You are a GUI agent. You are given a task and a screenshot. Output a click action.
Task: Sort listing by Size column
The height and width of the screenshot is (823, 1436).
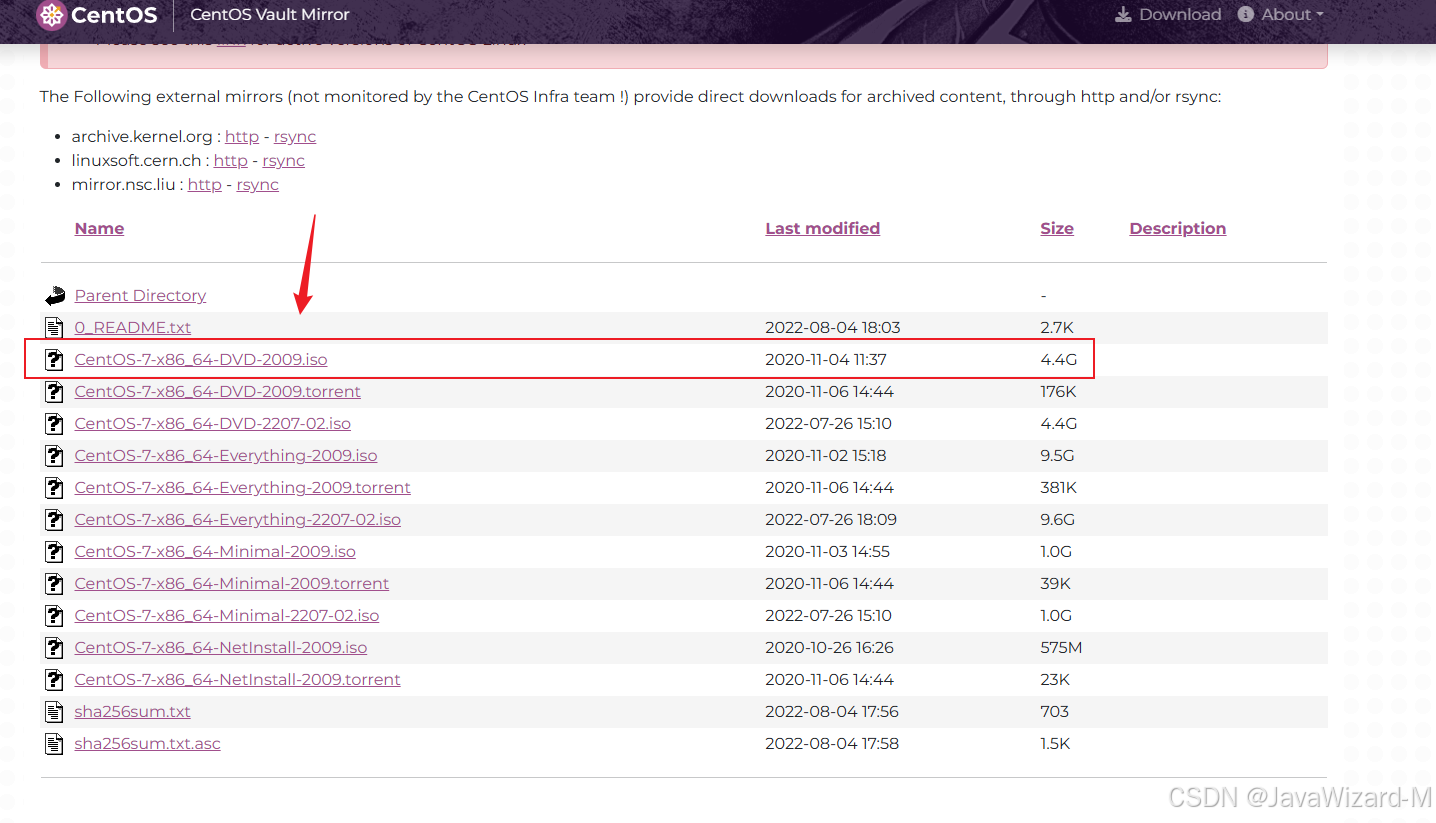(x=1056, y=228)
